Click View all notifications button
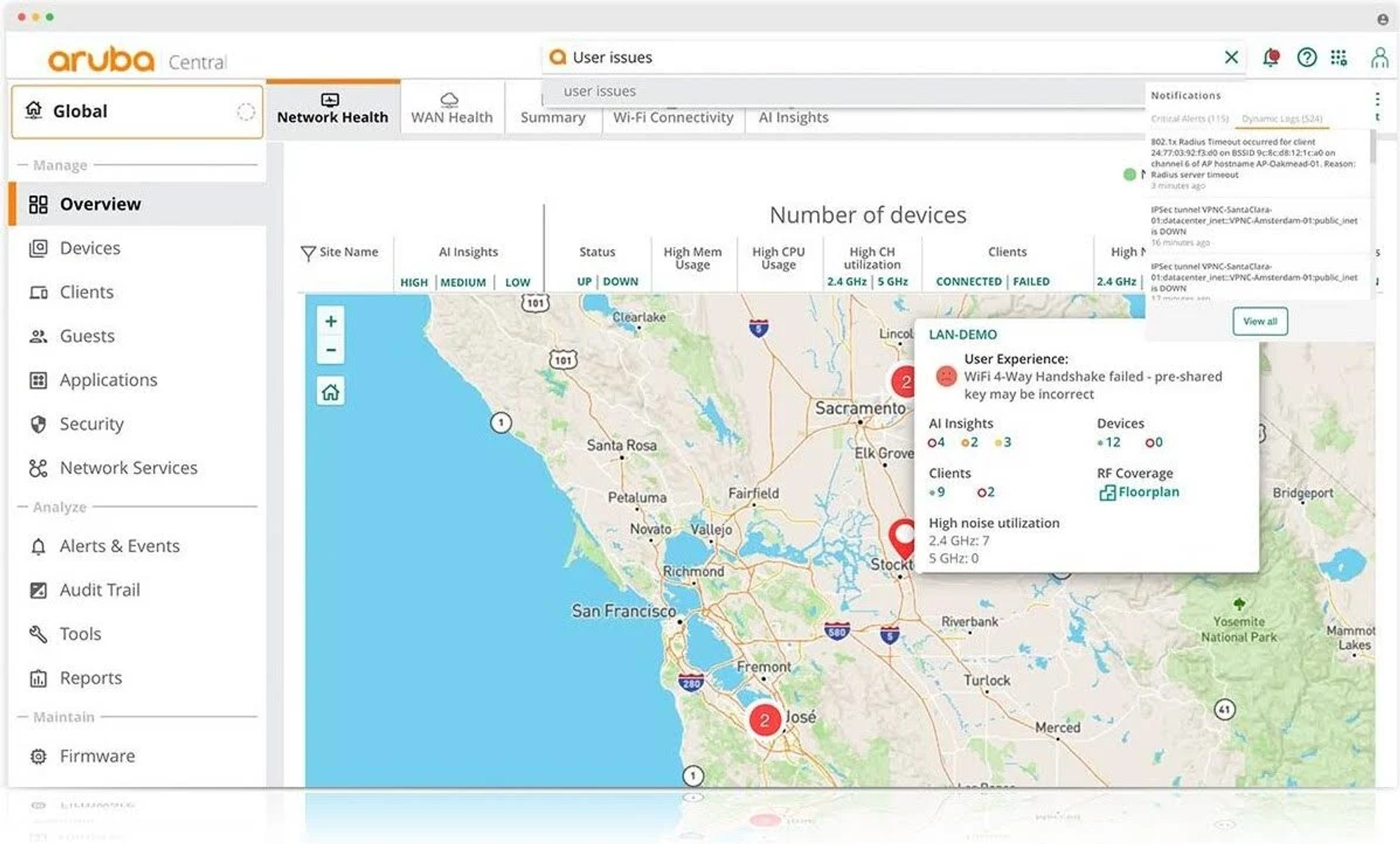The height and width of the screenshot is (844, 1400). coord(1259,321)
